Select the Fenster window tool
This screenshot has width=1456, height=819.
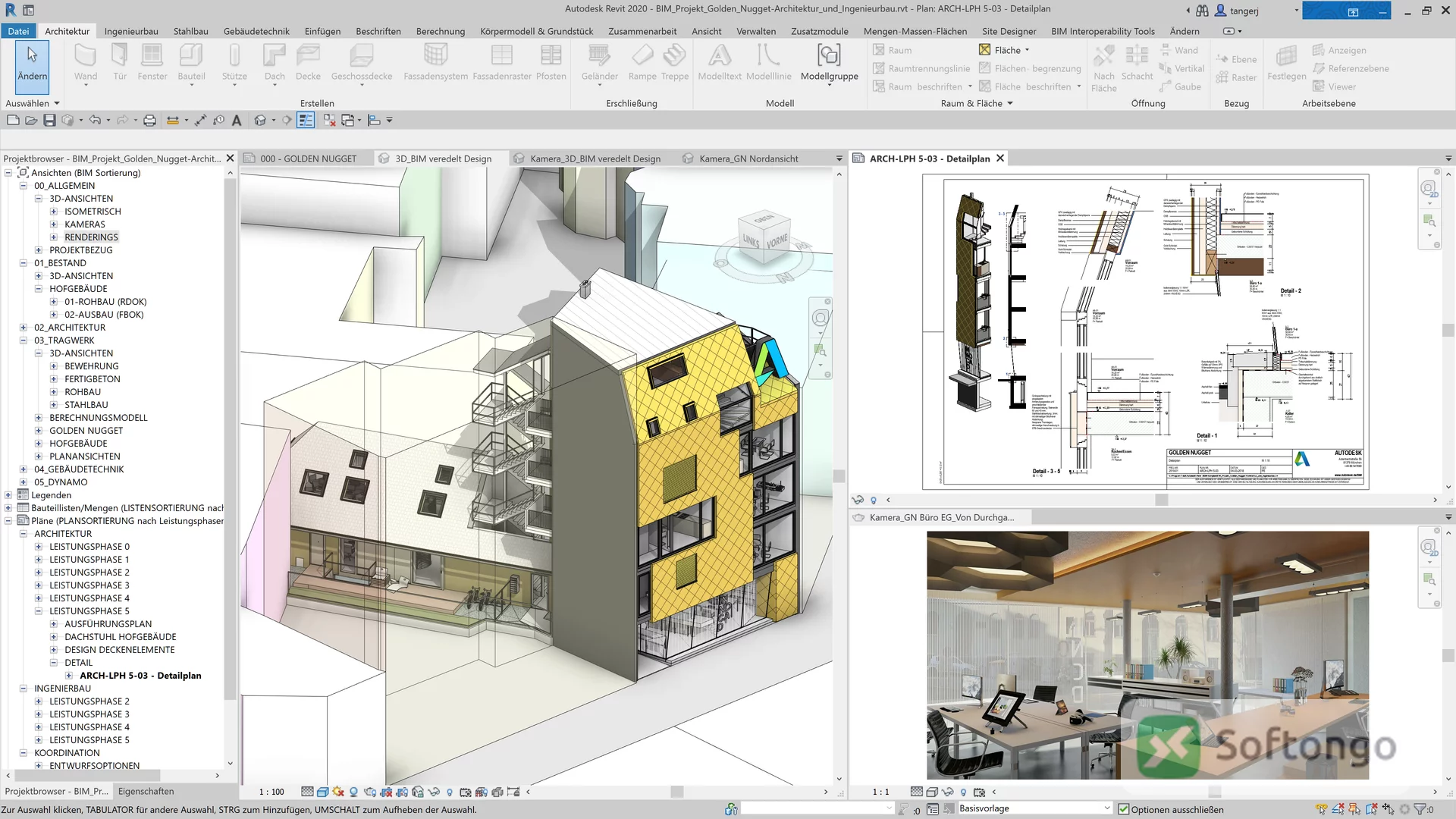tap(152, 62)
